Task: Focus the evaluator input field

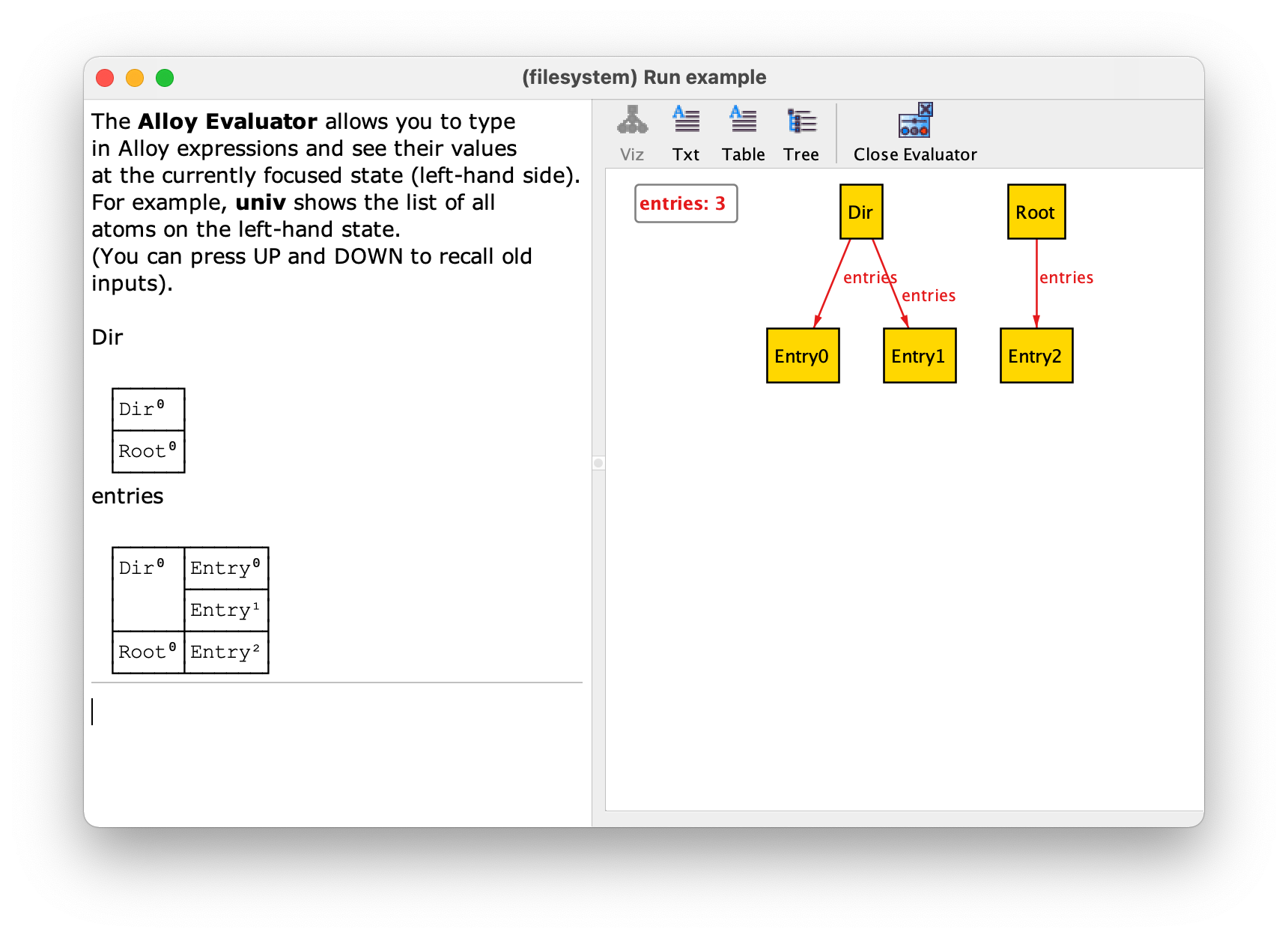Action: pyautogui.click(x=337, y=712)
